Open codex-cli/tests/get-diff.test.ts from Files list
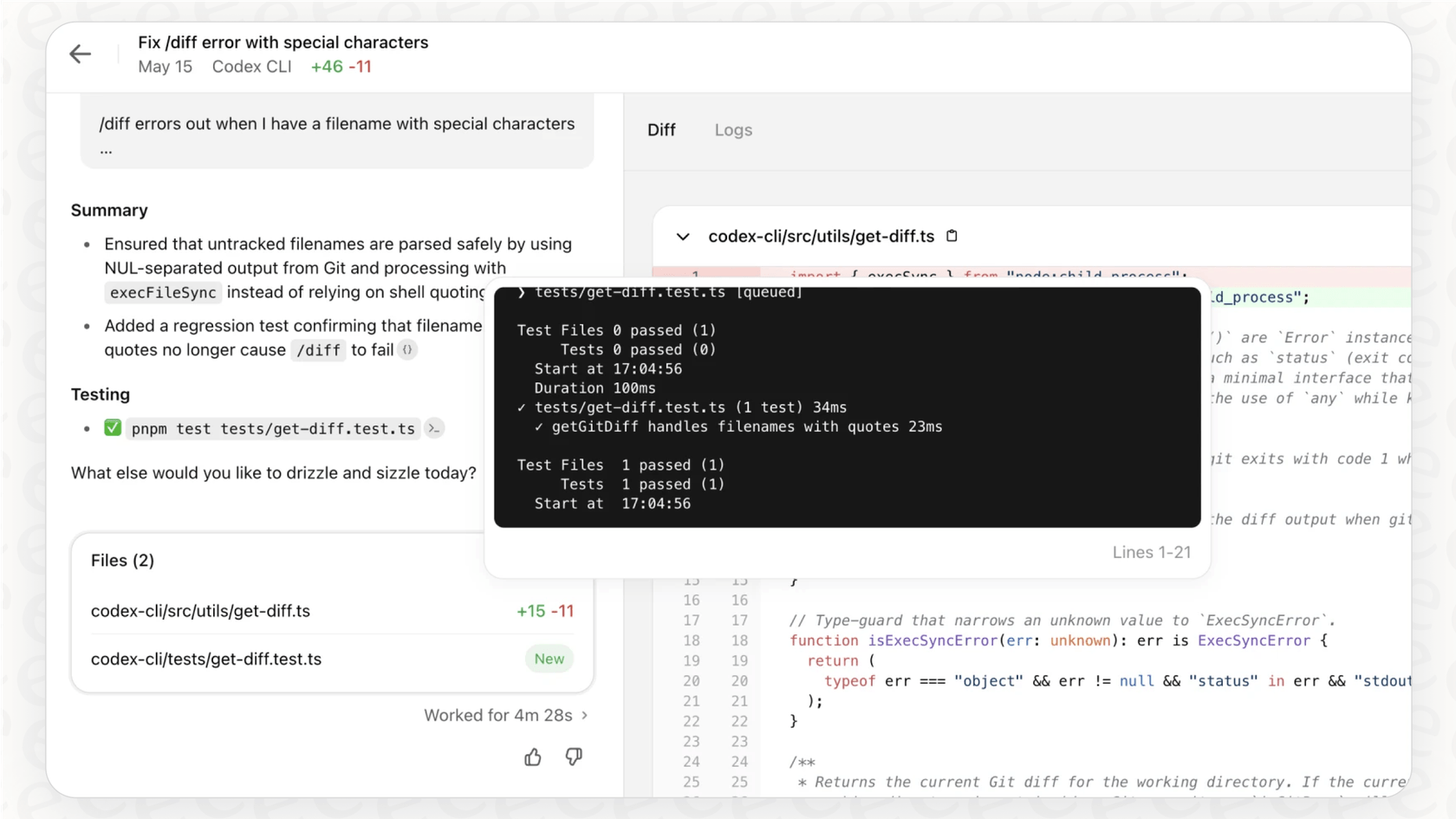Screen dimensions: 1456x819 point(206,659)
